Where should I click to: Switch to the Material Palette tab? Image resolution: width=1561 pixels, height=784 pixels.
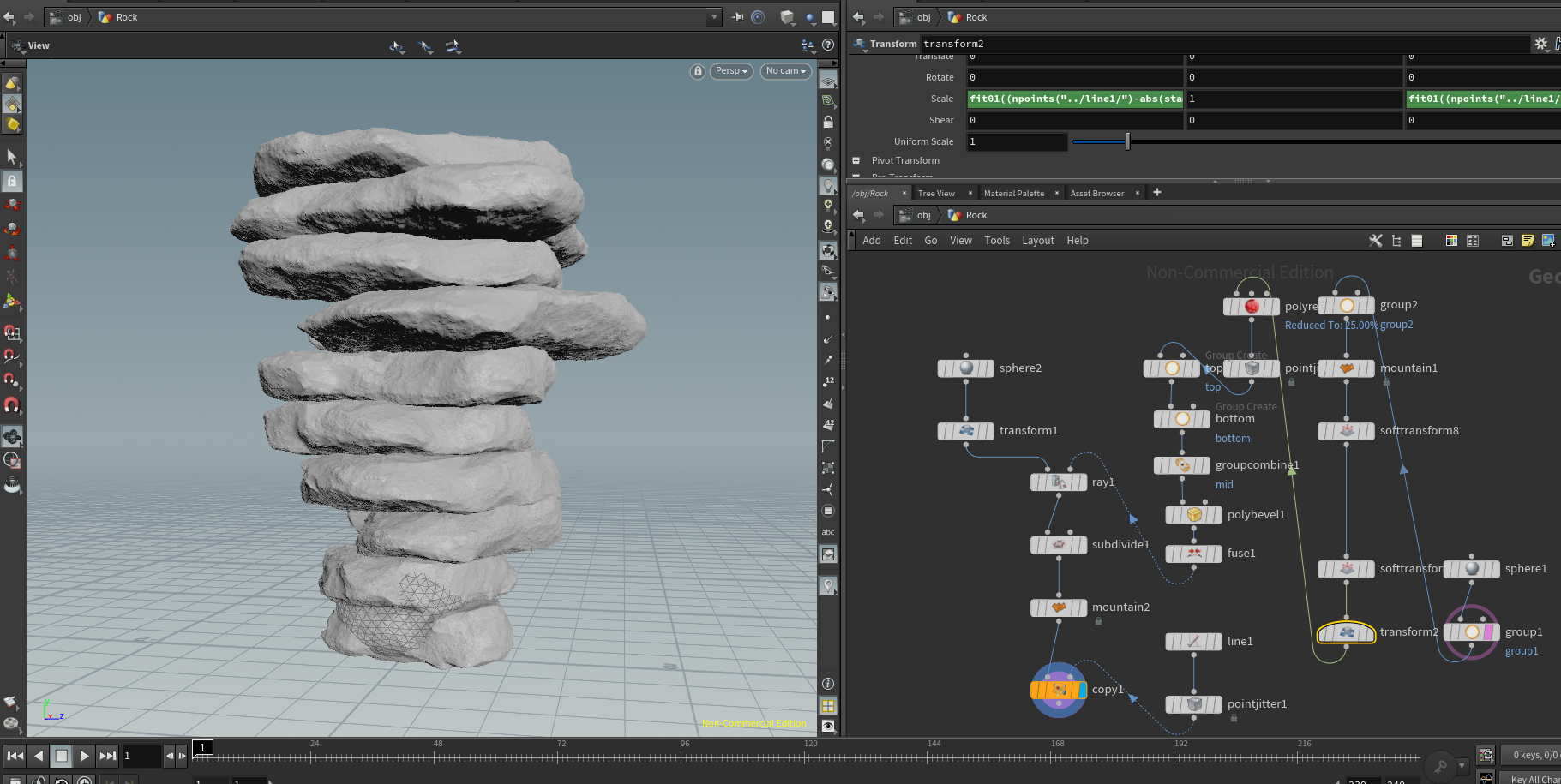click(1013, 194)
